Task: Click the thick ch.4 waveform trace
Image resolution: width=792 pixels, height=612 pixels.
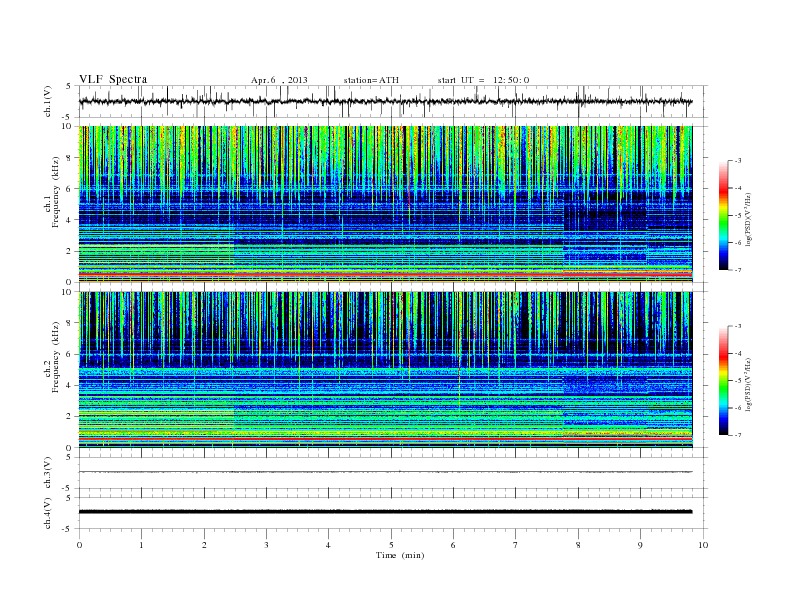Action: [x=386, y=512]
